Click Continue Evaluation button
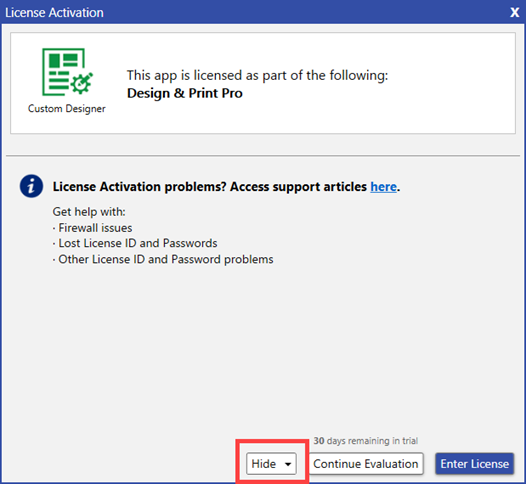Screen dimensions: 526x484 [366, 464]
